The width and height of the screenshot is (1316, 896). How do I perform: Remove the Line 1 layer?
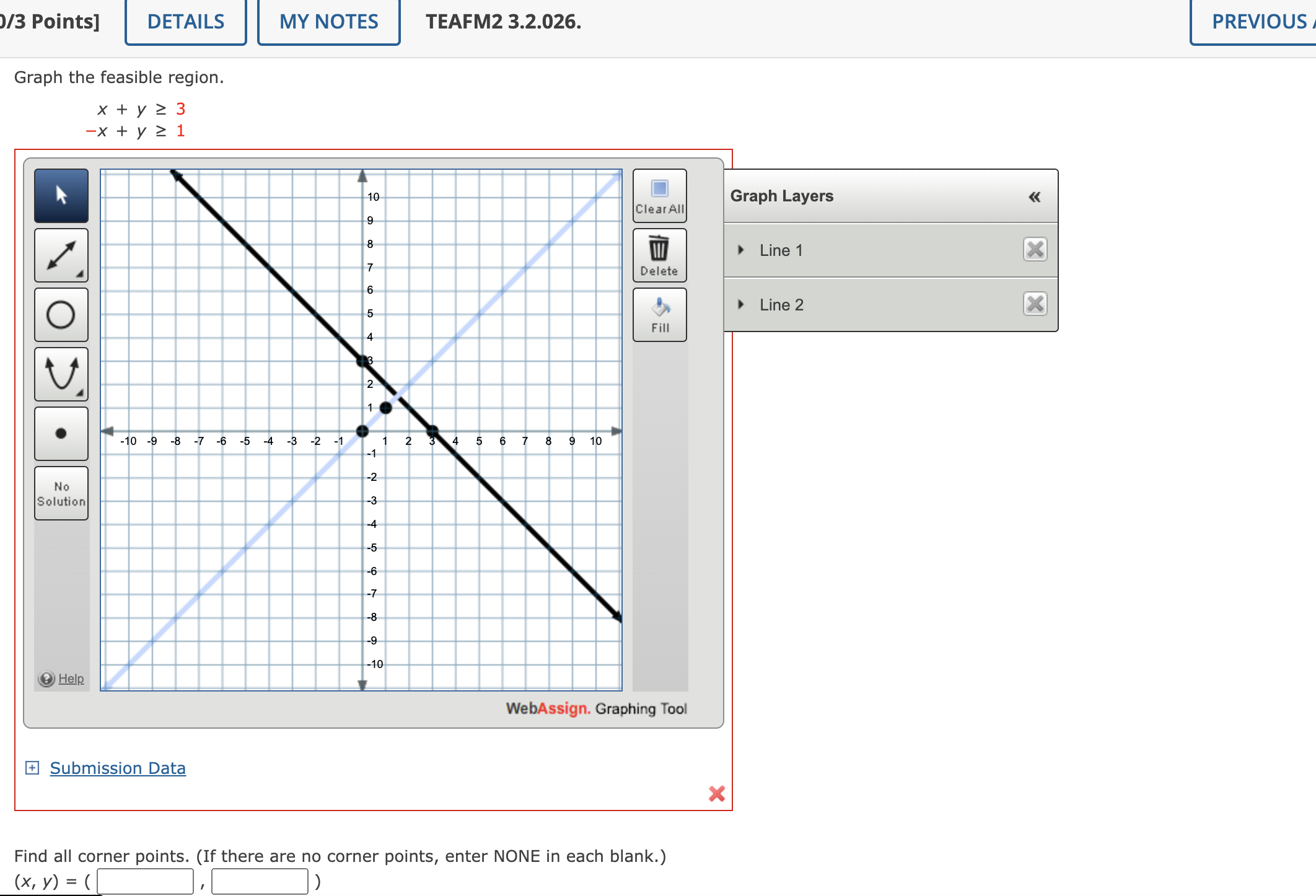pyautogui.click(x=1034, y=249)
